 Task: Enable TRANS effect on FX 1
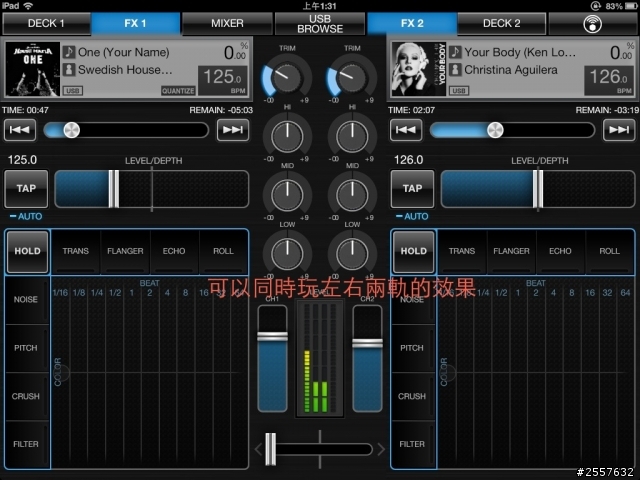(x=76, y=251)
